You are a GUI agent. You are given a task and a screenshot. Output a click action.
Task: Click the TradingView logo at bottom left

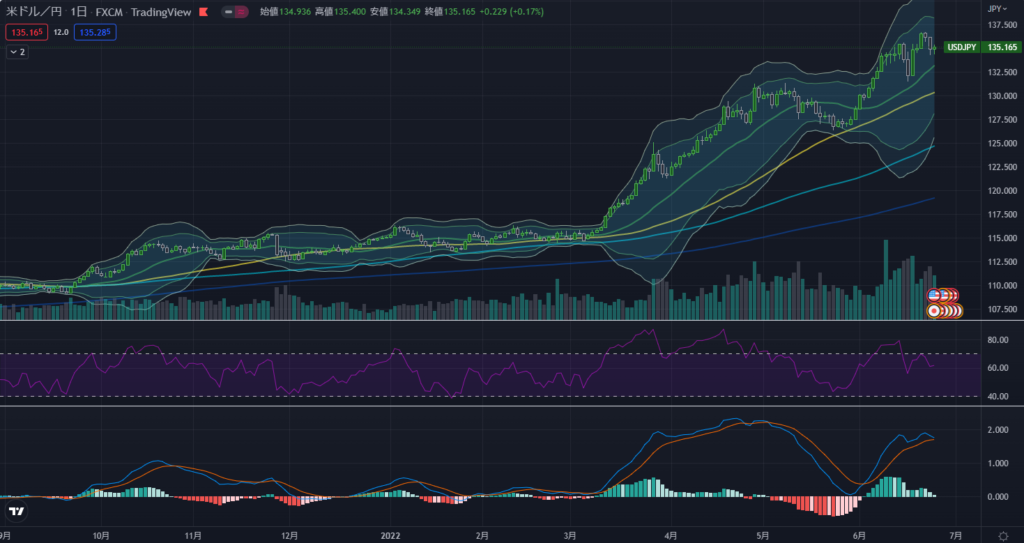17,512
